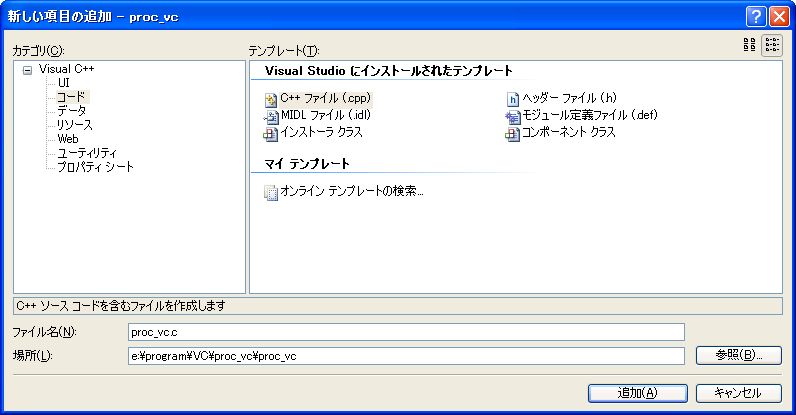This screenshot has height=415, width=796.
Task: Select the Visual C++ root tree item
Action: coord(67,69)
